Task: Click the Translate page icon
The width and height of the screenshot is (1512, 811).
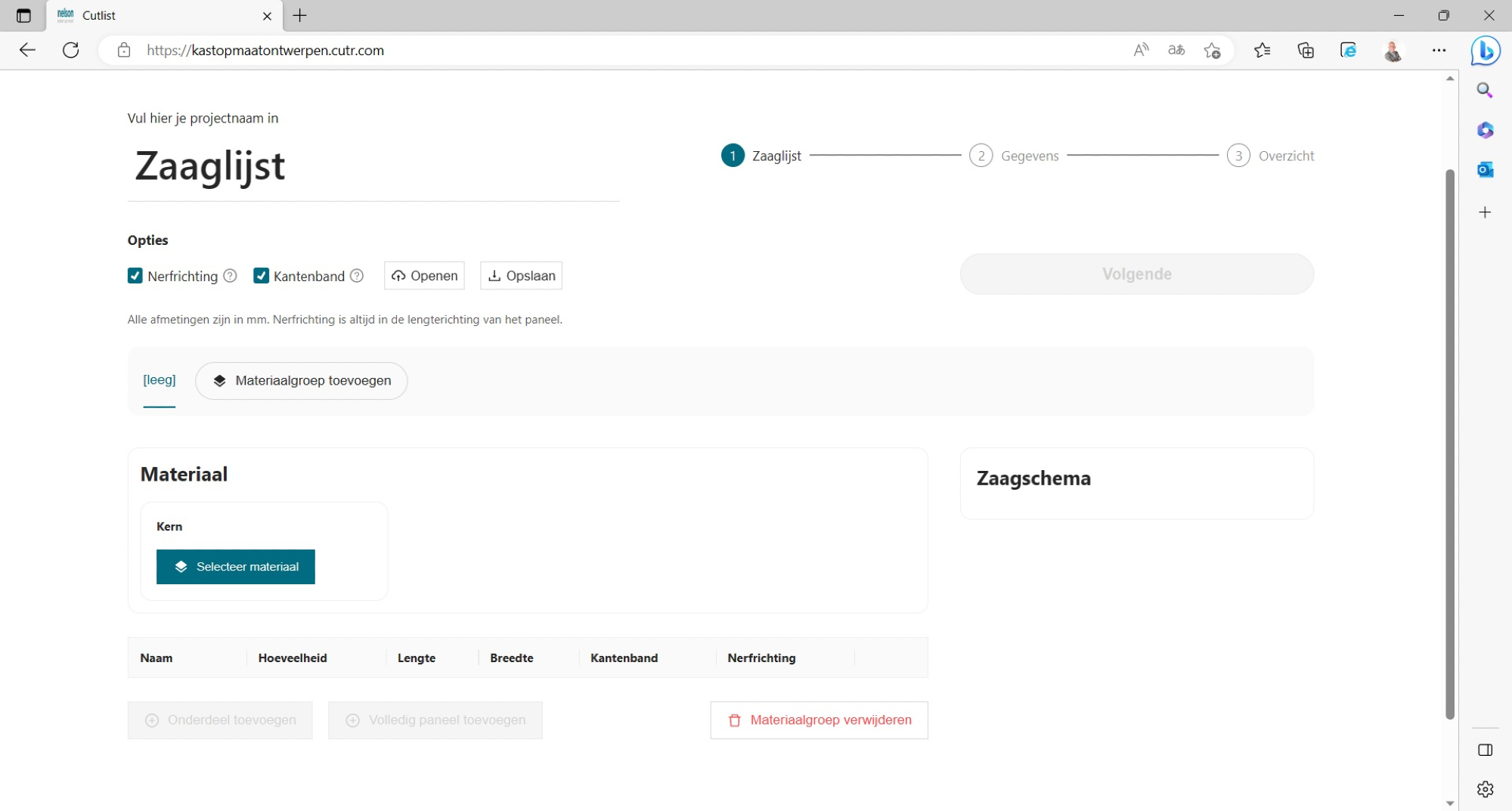Action: (1176, 50)
